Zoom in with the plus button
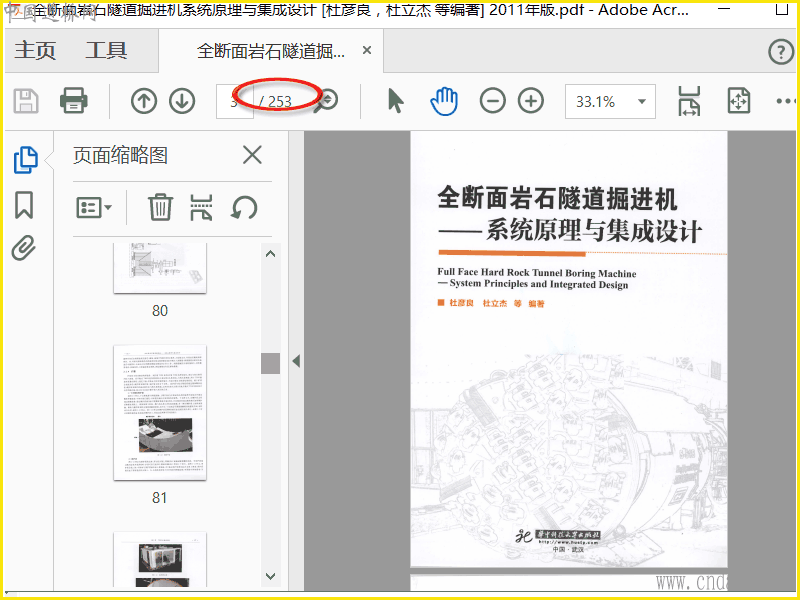This screenshot has height=600, width=800. point(531,101)
